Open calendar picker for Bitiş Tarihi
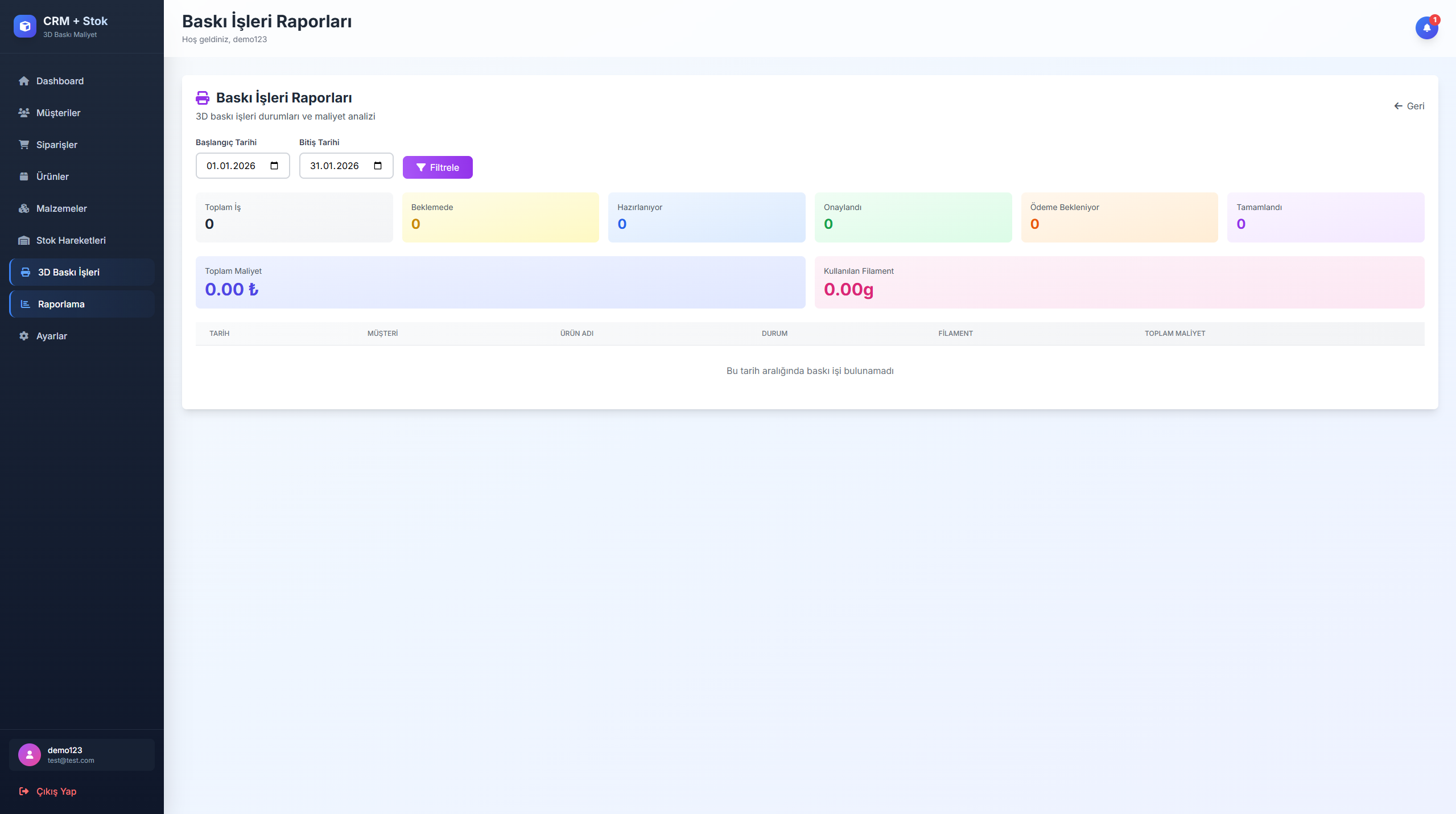 point(378,166)
